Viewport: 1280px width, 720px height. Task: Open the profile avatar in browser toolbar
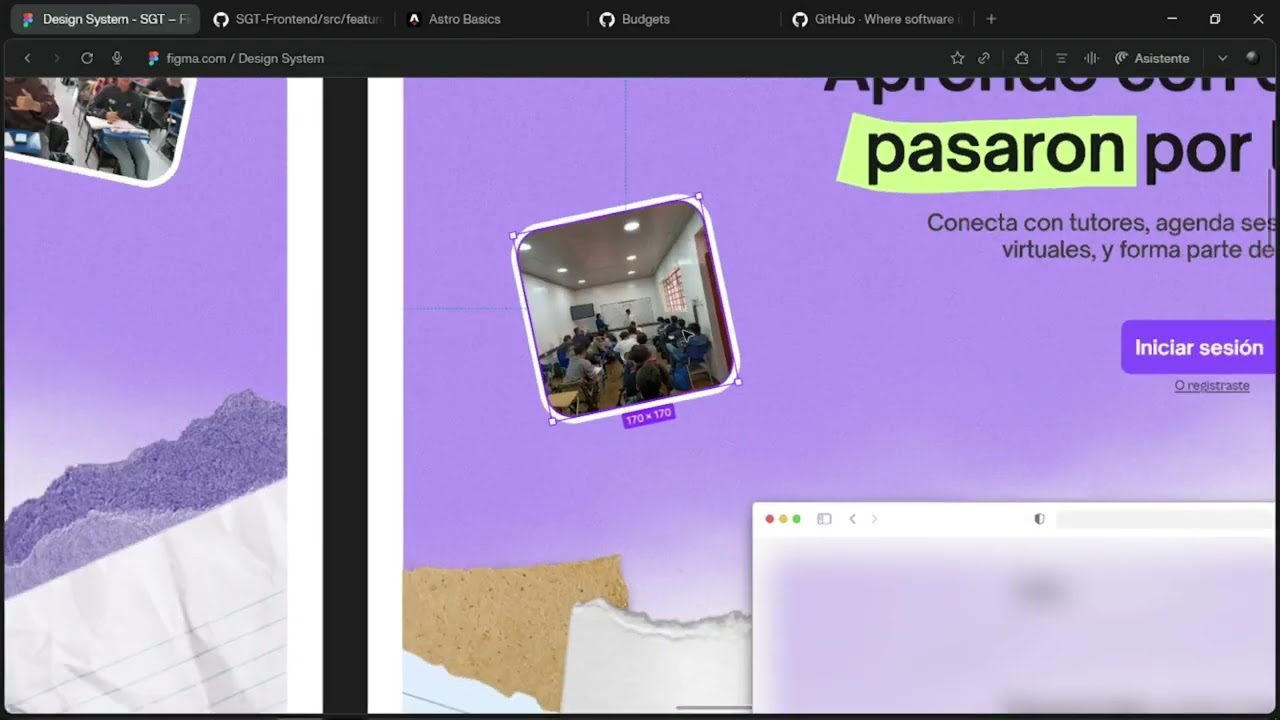click(1252, 58)
